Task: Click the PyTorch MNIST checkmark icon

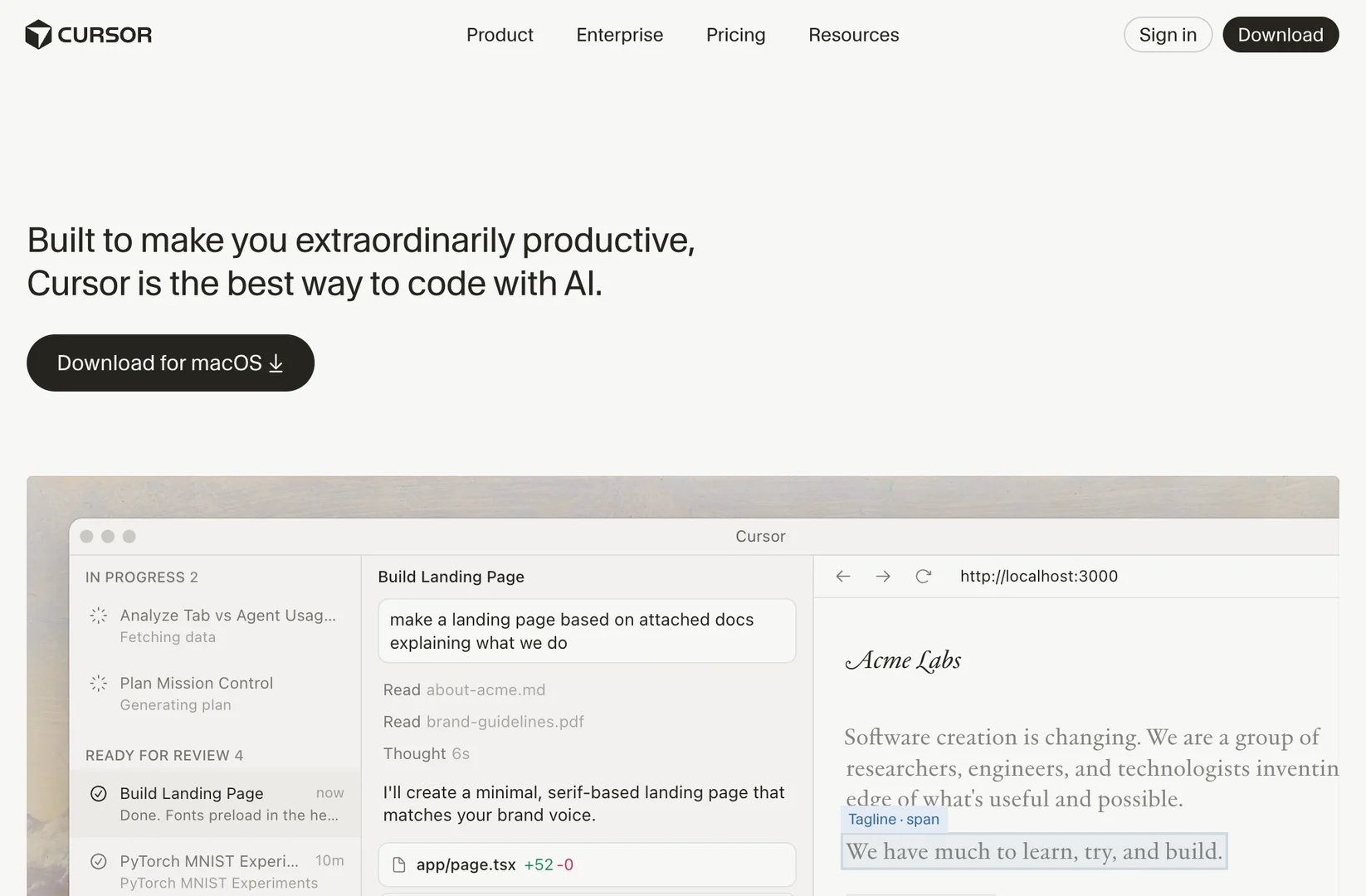Action: click(99, 862)
